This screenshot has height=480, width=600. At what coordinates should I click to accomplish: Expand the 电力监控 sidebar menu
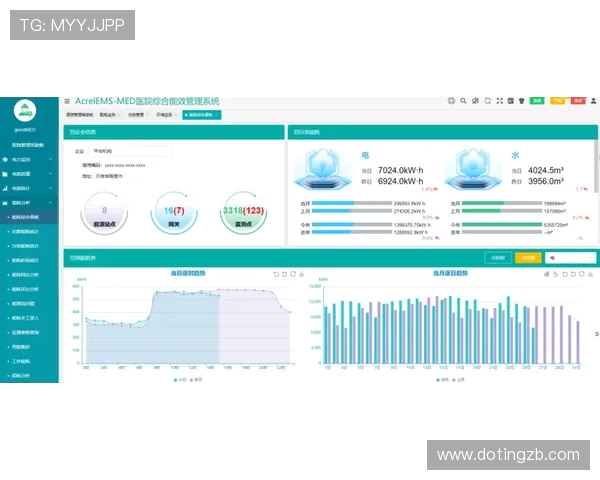coord(29,159)
